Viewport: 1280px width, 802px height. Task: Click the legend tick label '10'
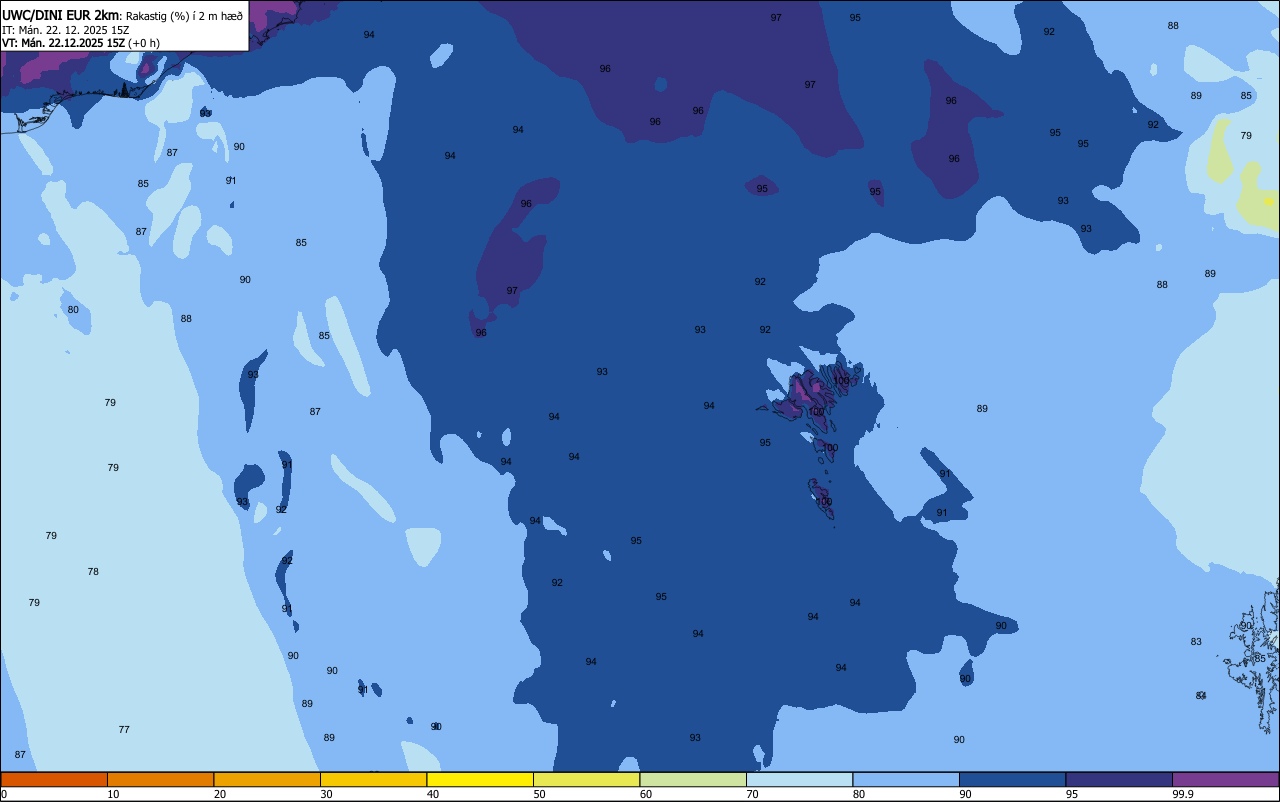tap(114, 794)
